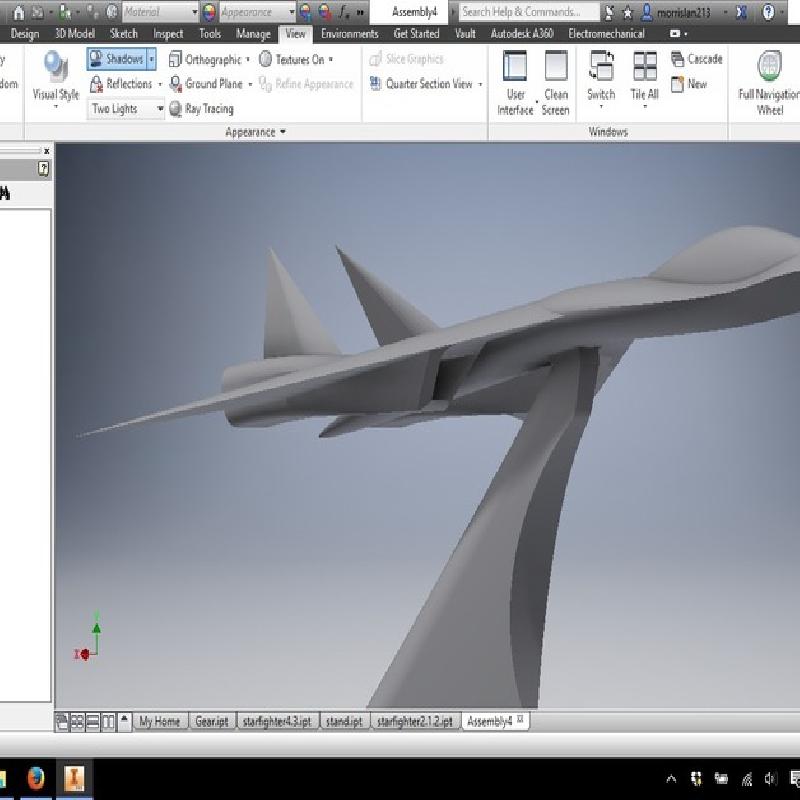800x800 pixels.
Task: Open the Inspect ribbon tab
Action: point(168,34)
